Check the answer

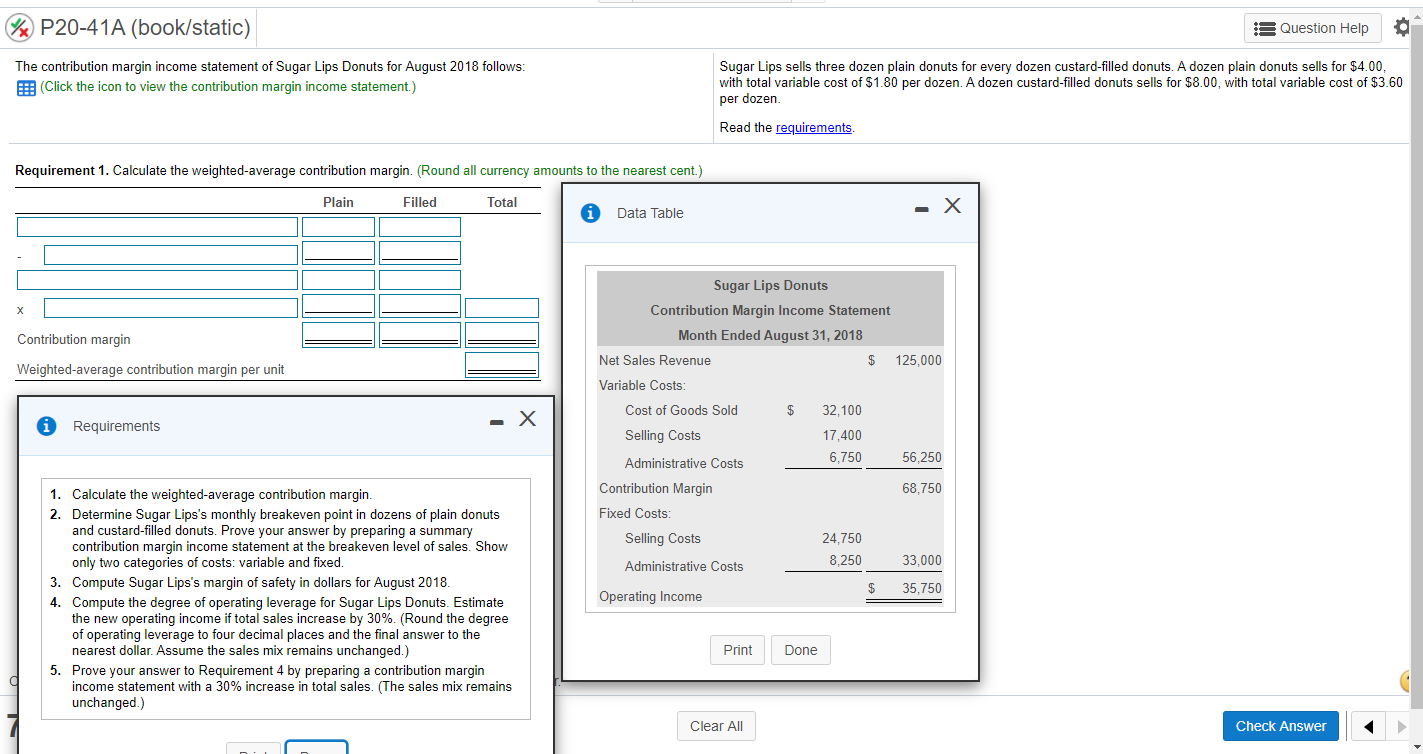pos(1281,726)
